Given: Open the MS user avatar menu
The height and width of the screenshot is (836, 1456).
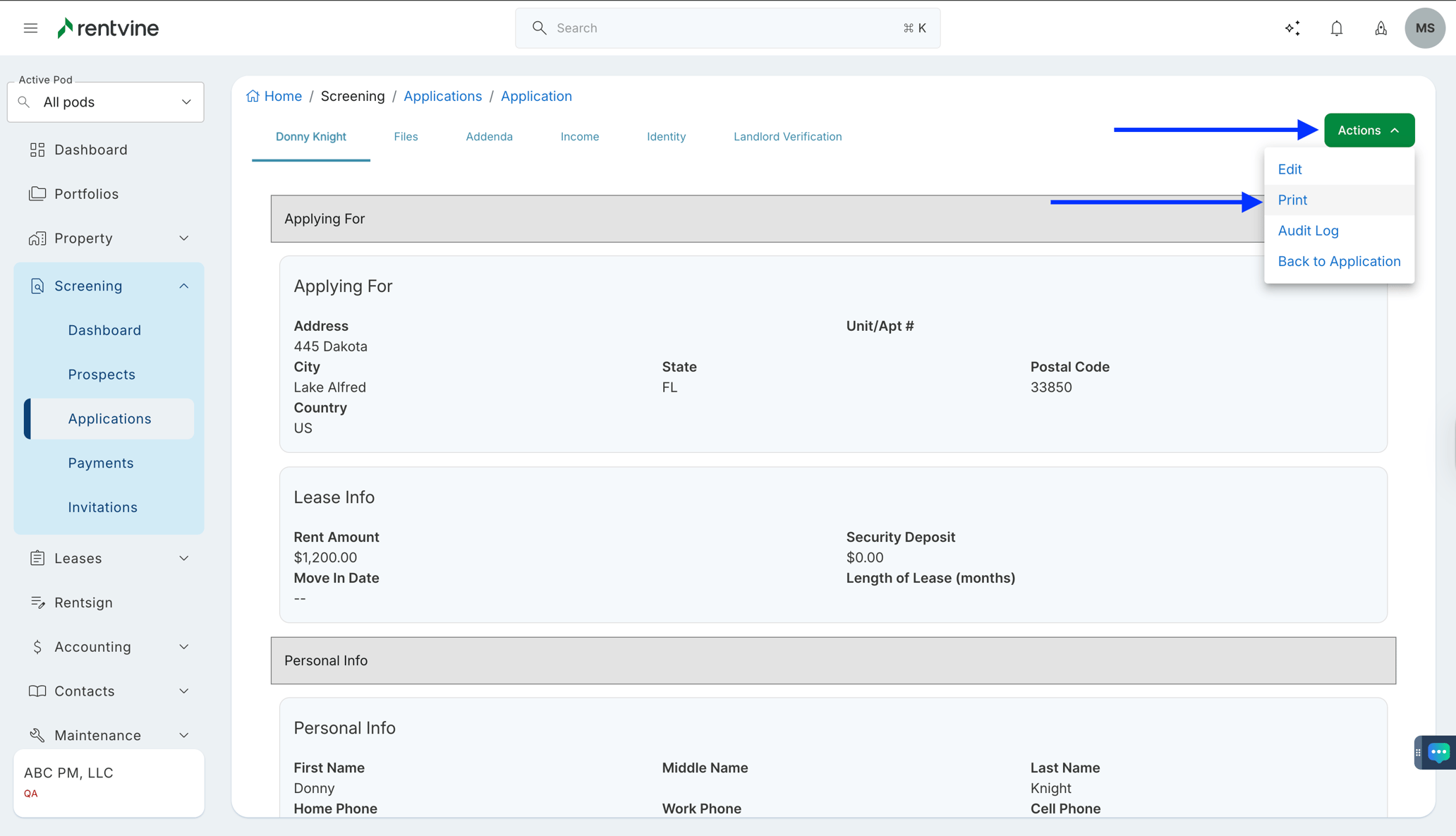Looking at the screenshot, I should [1424, 28].
